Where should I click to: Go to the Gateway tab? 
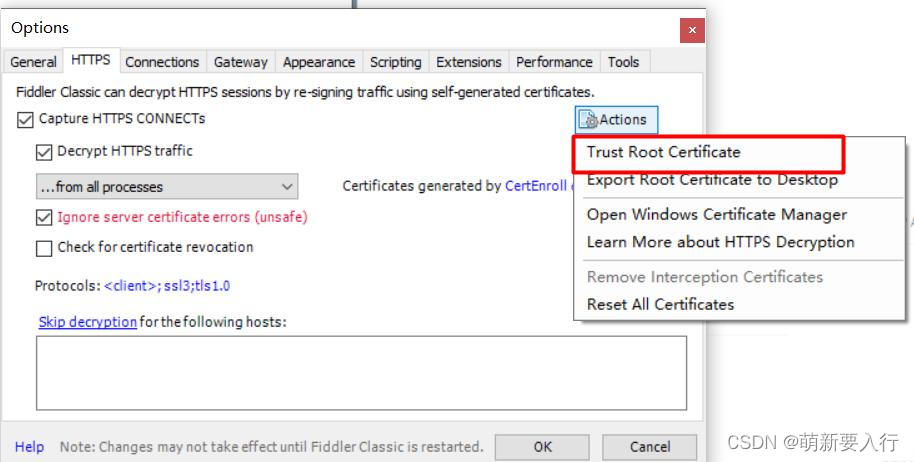(x=240, y=62)
